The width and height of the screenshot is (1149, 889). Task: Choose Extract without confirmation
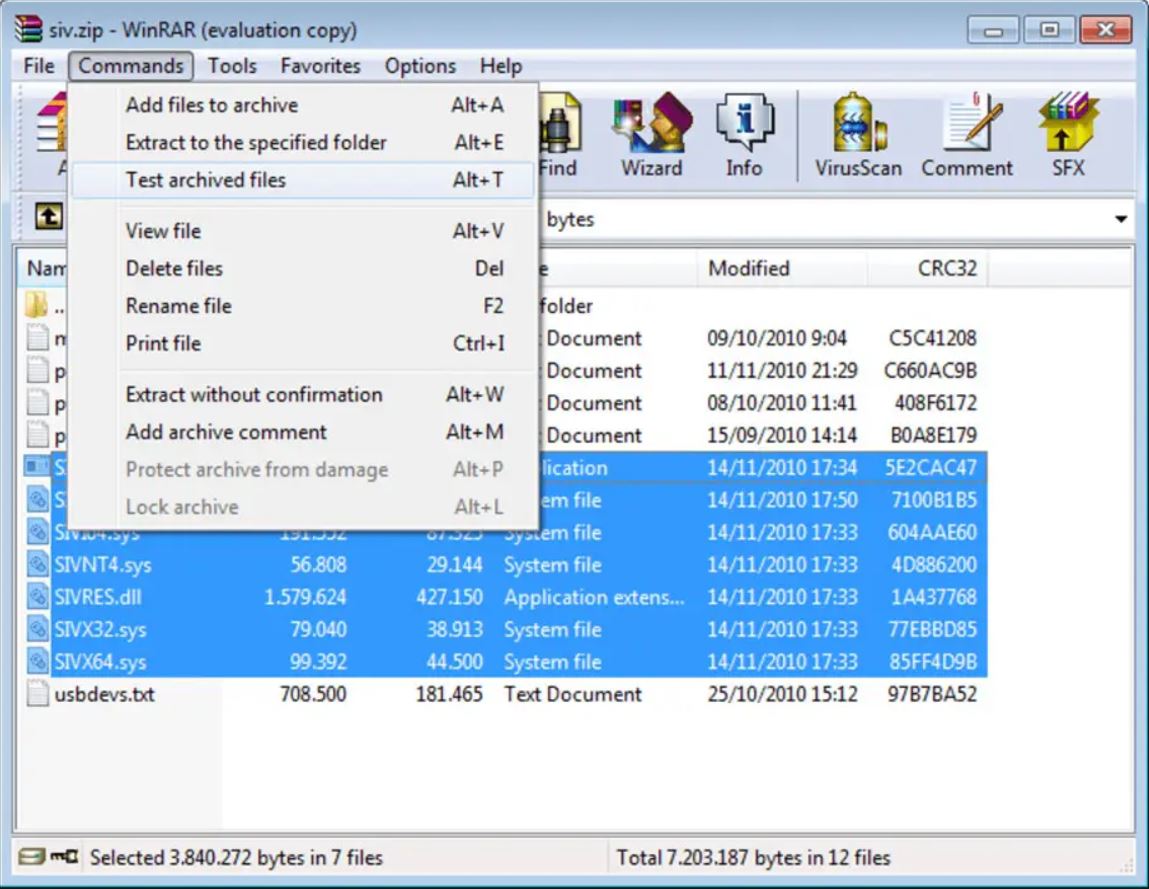(303, 394)
